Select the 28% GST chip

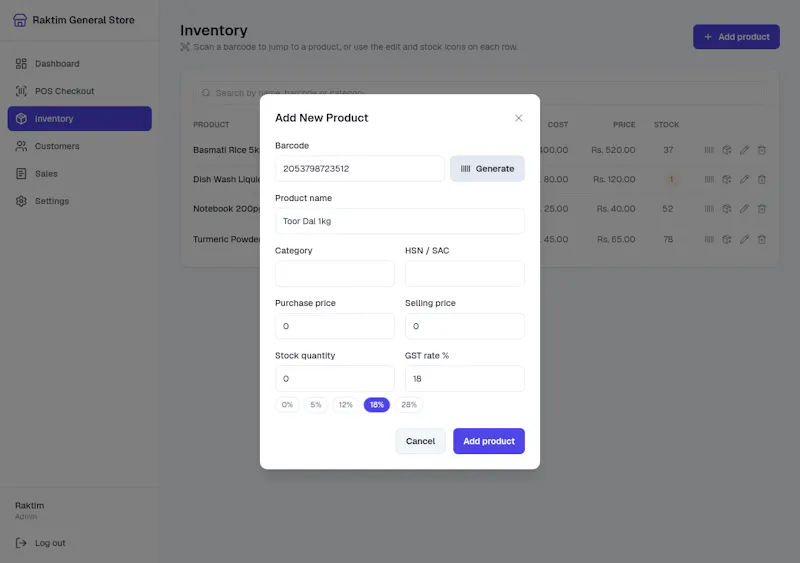409,405
